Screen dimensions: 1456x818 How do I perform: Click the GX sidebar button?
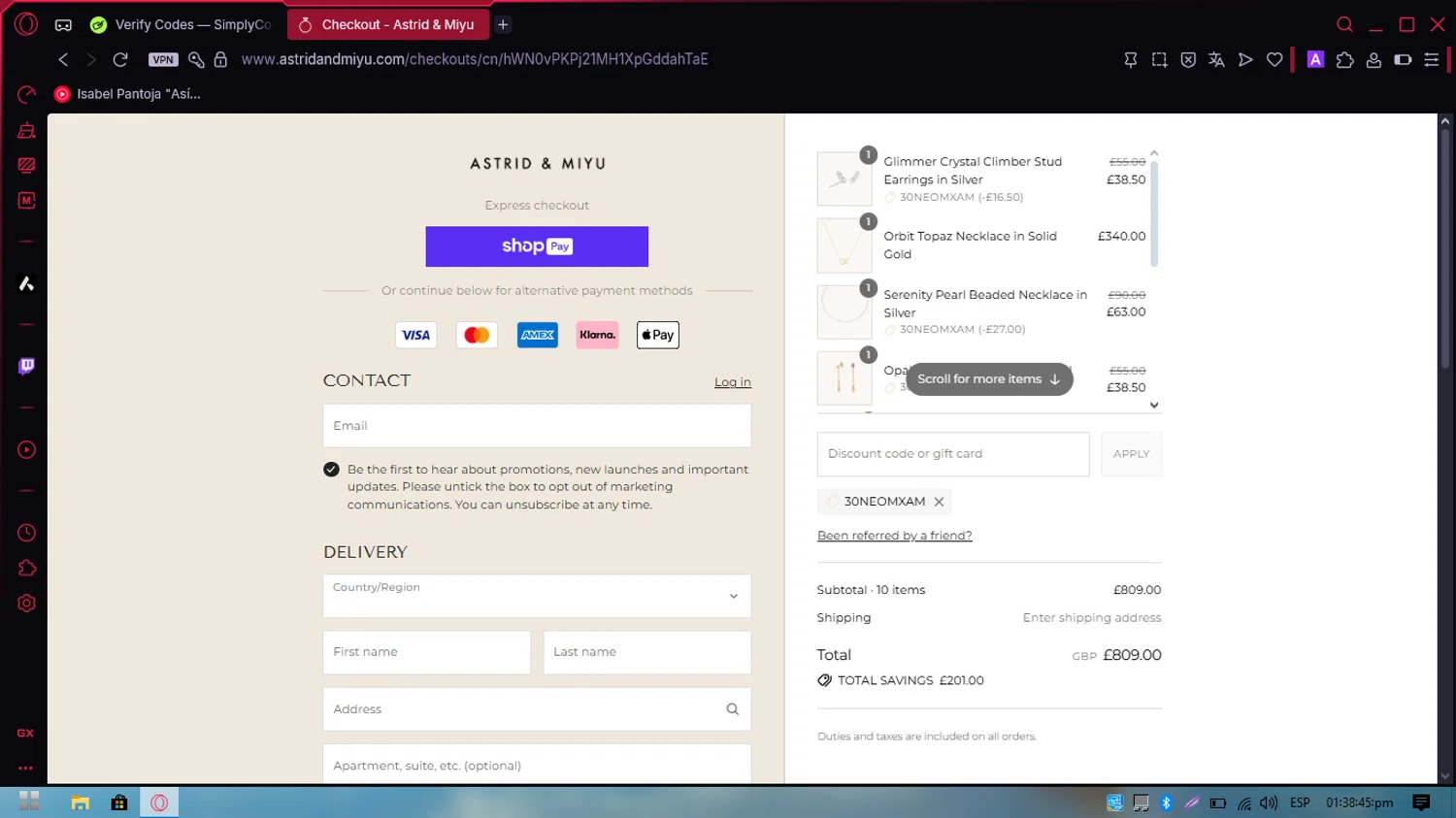(25, 733)
